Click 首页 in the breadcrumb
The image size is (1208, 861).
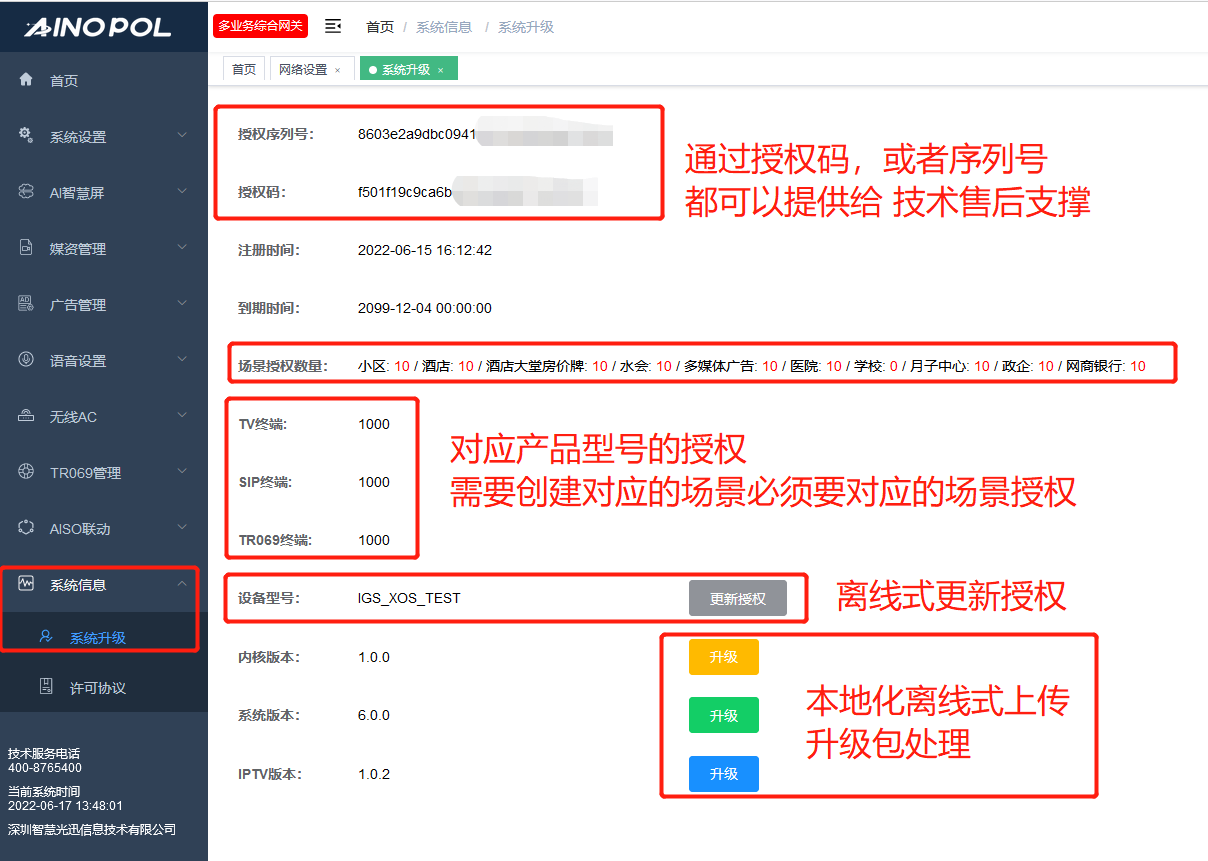[x=379, y=27]
